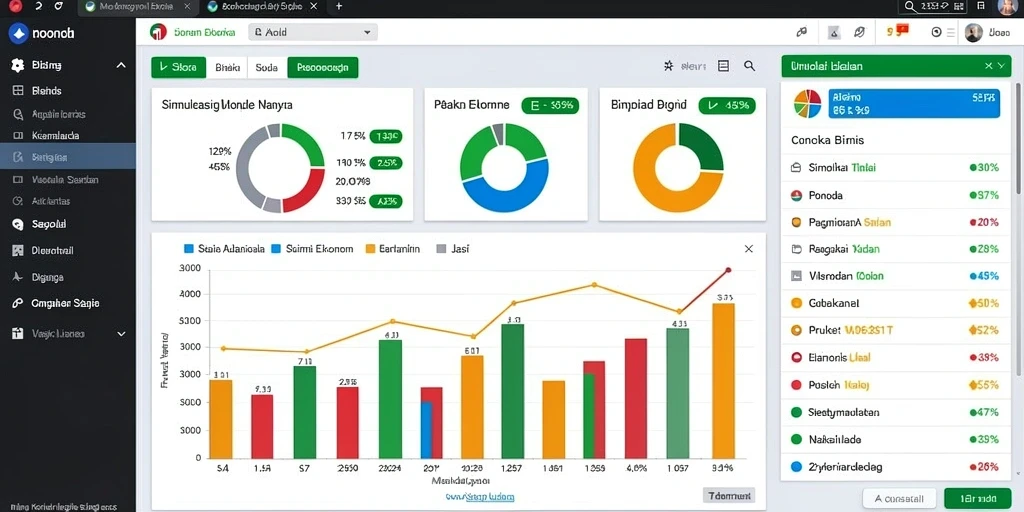Click the Tdament button below the chart
The height and width of the screenshot is (512, 1024).
729,495
